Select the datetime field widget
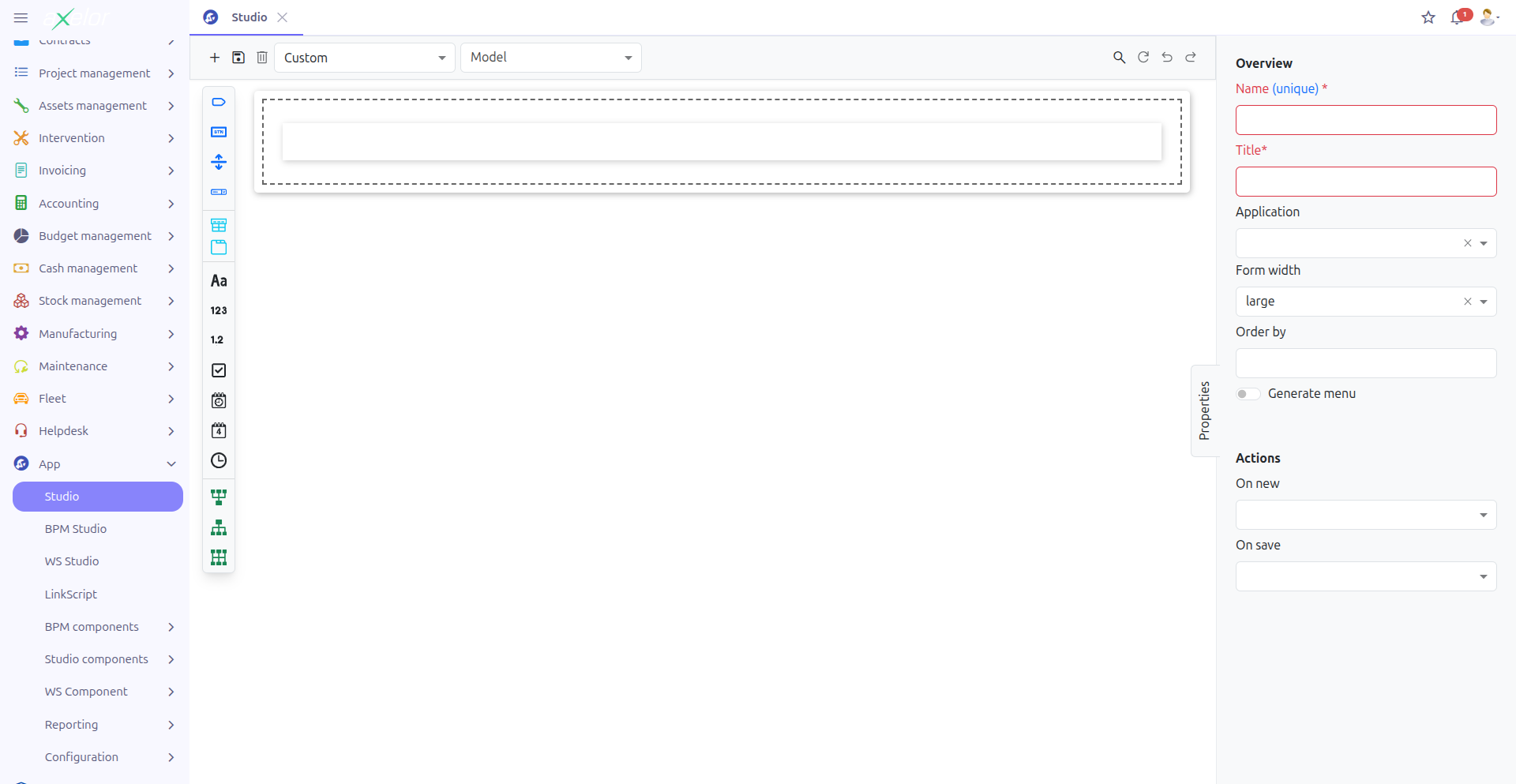The height and width of the screenshot is (784, 1516). coord(219,400)
